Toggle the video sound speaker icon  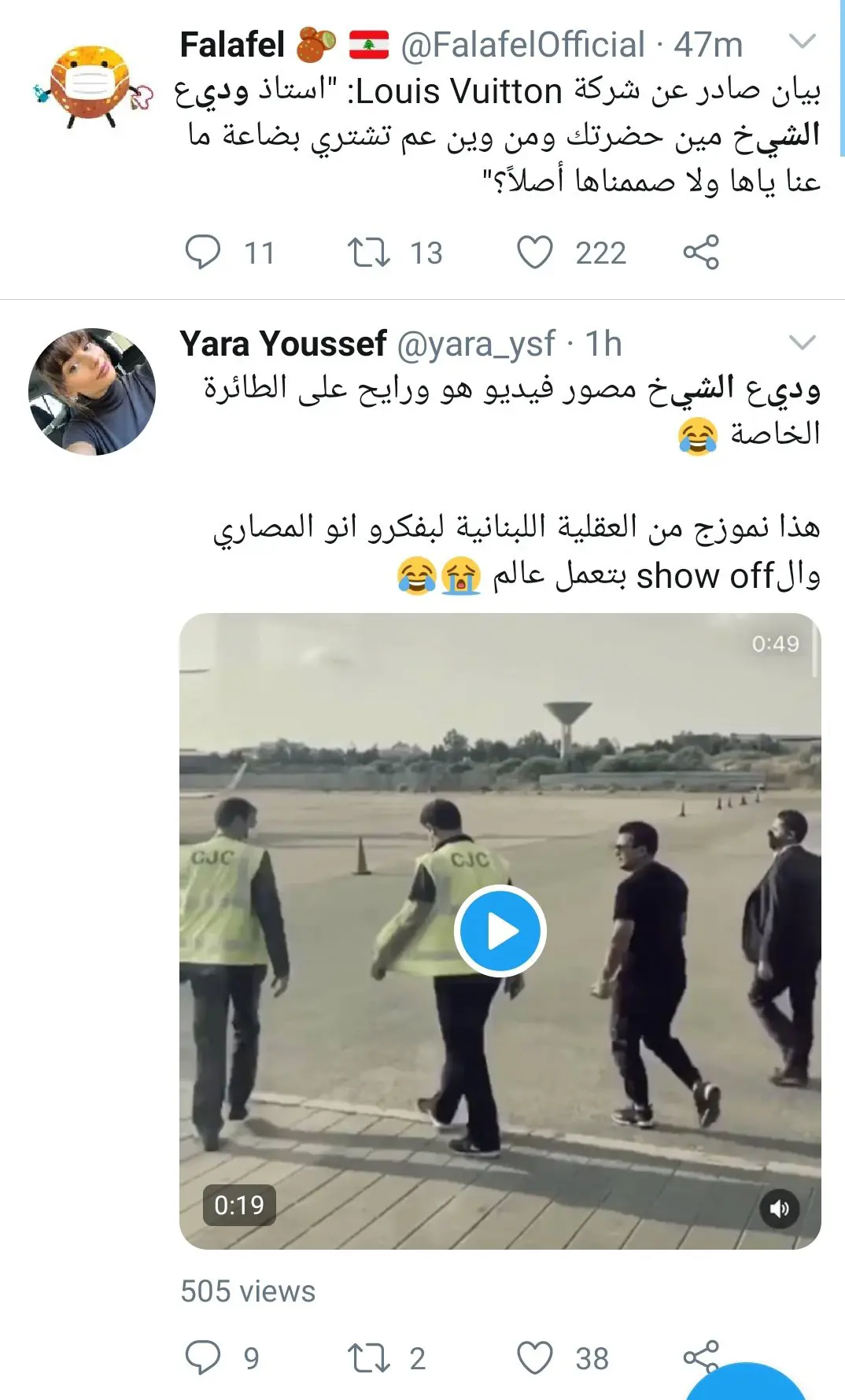(x=779, y=1208)
